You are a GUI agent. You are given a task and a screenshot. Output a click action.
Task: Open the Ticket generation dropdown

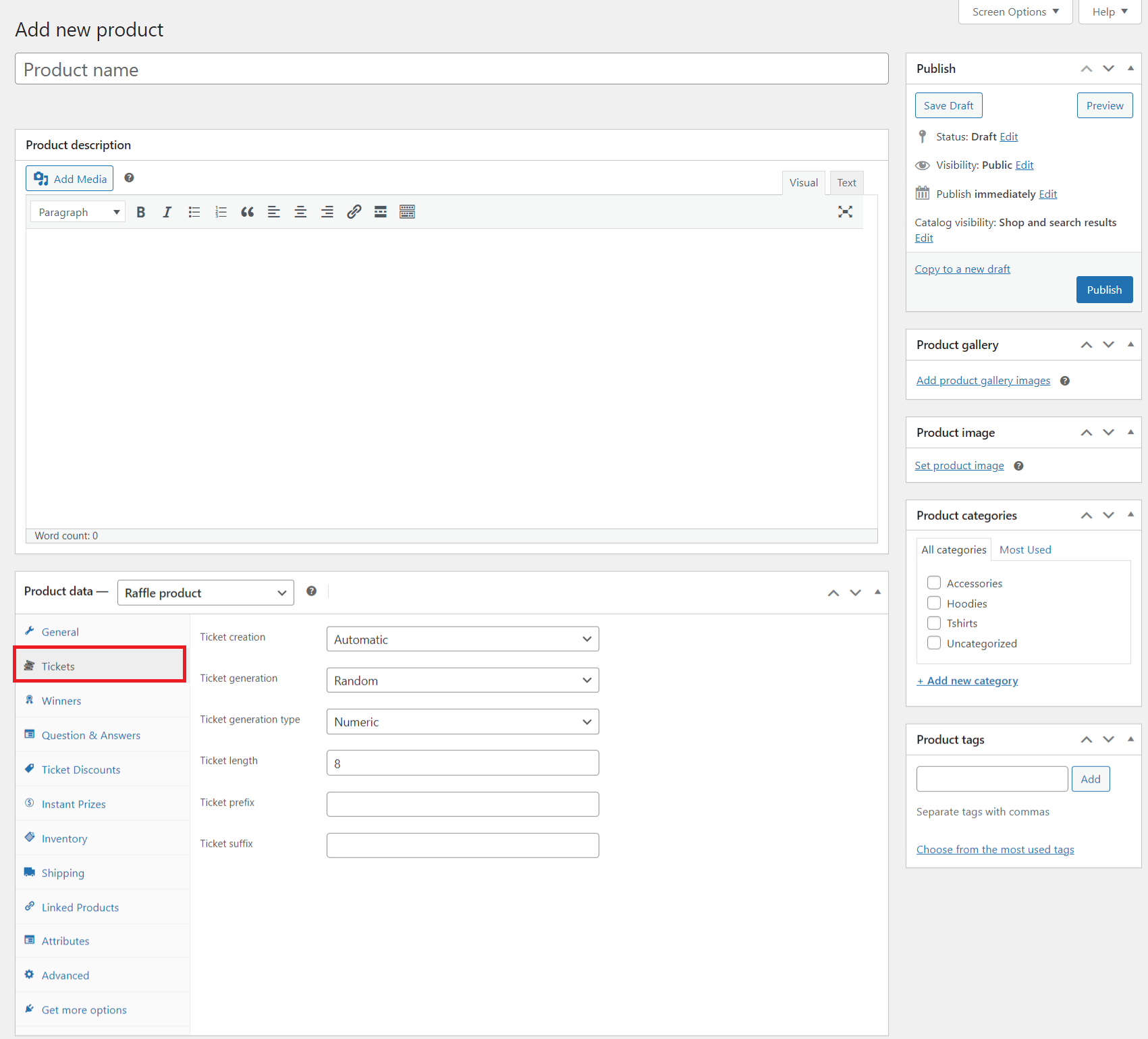pos(462,681)
